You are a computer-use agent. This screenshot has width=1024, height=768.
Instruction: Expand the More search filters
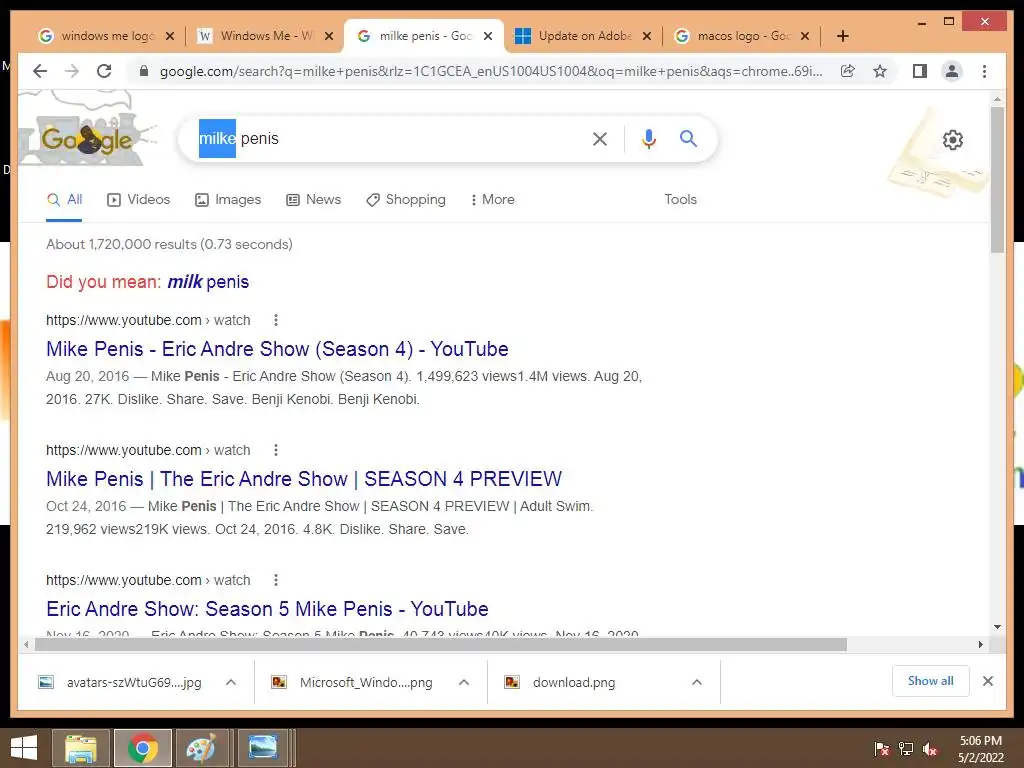point(492,199)
